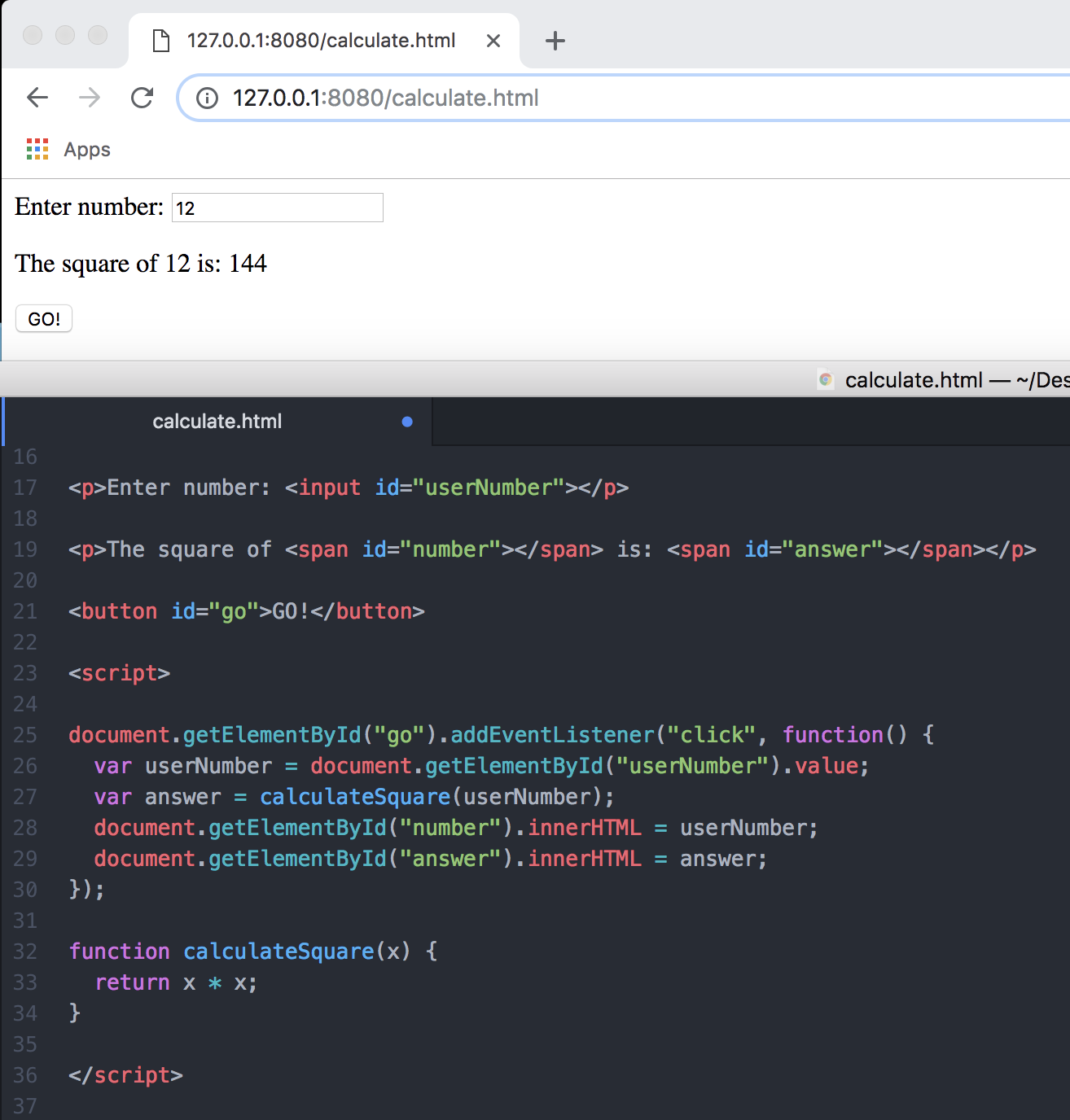Click the unsaved-changes dot on the editor tab
Viewport: 1070px width, 1120px height.
tap(406, 422)
